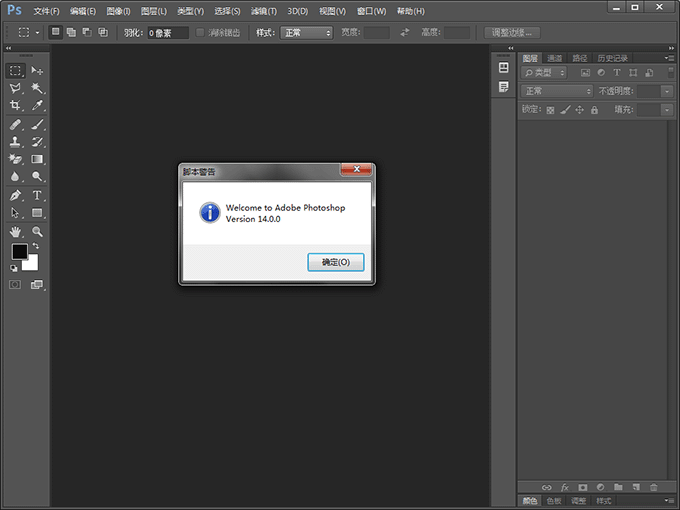The width and height of the screenshot is (680, 510).
Task: Select the Magic Wand tool
Action: click(x=37, y=88)
